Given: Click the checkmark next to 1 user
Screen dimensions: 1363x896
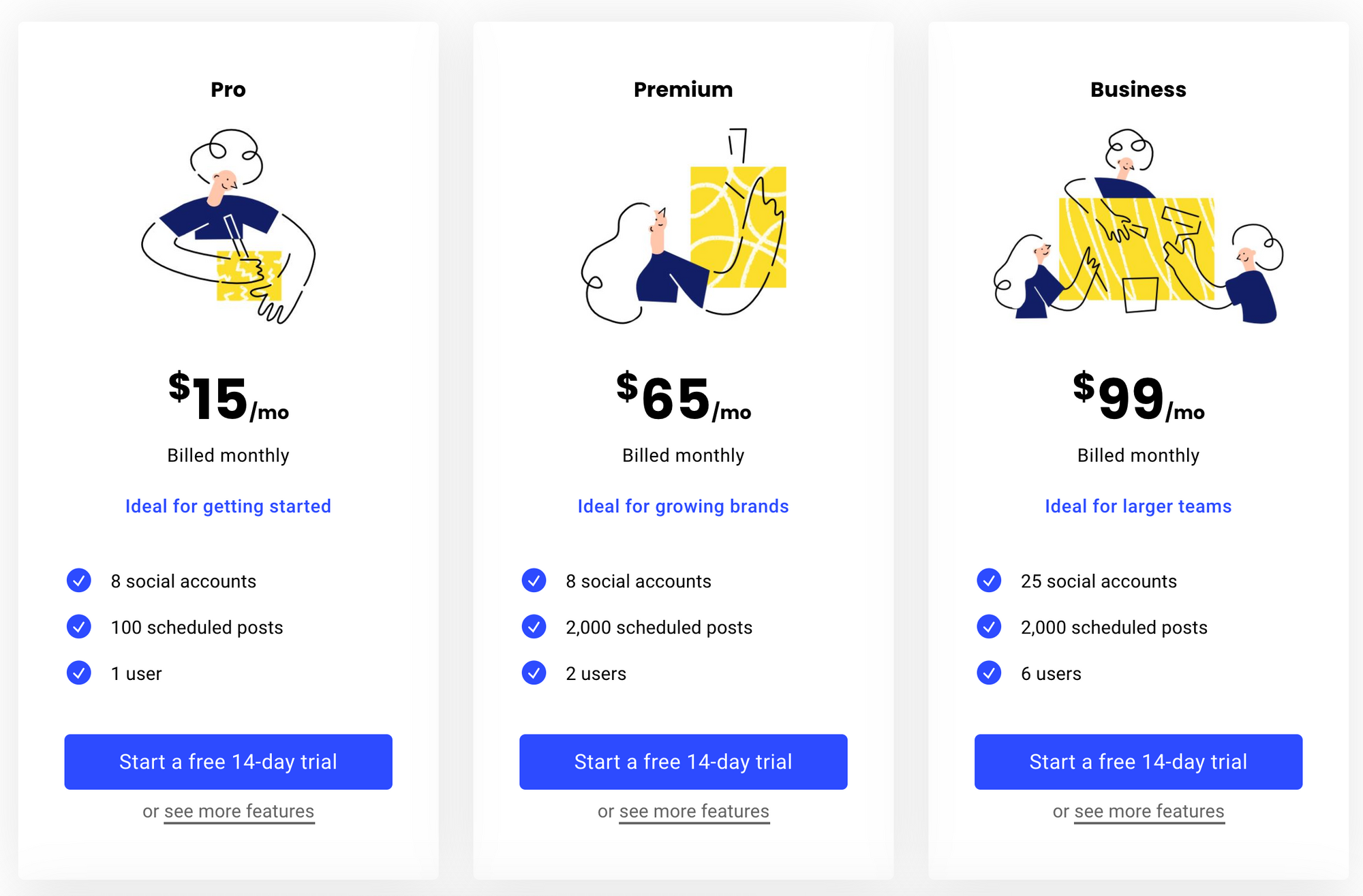Looking at the screenshot, I should pyautogui.click(x=79, y=673).
